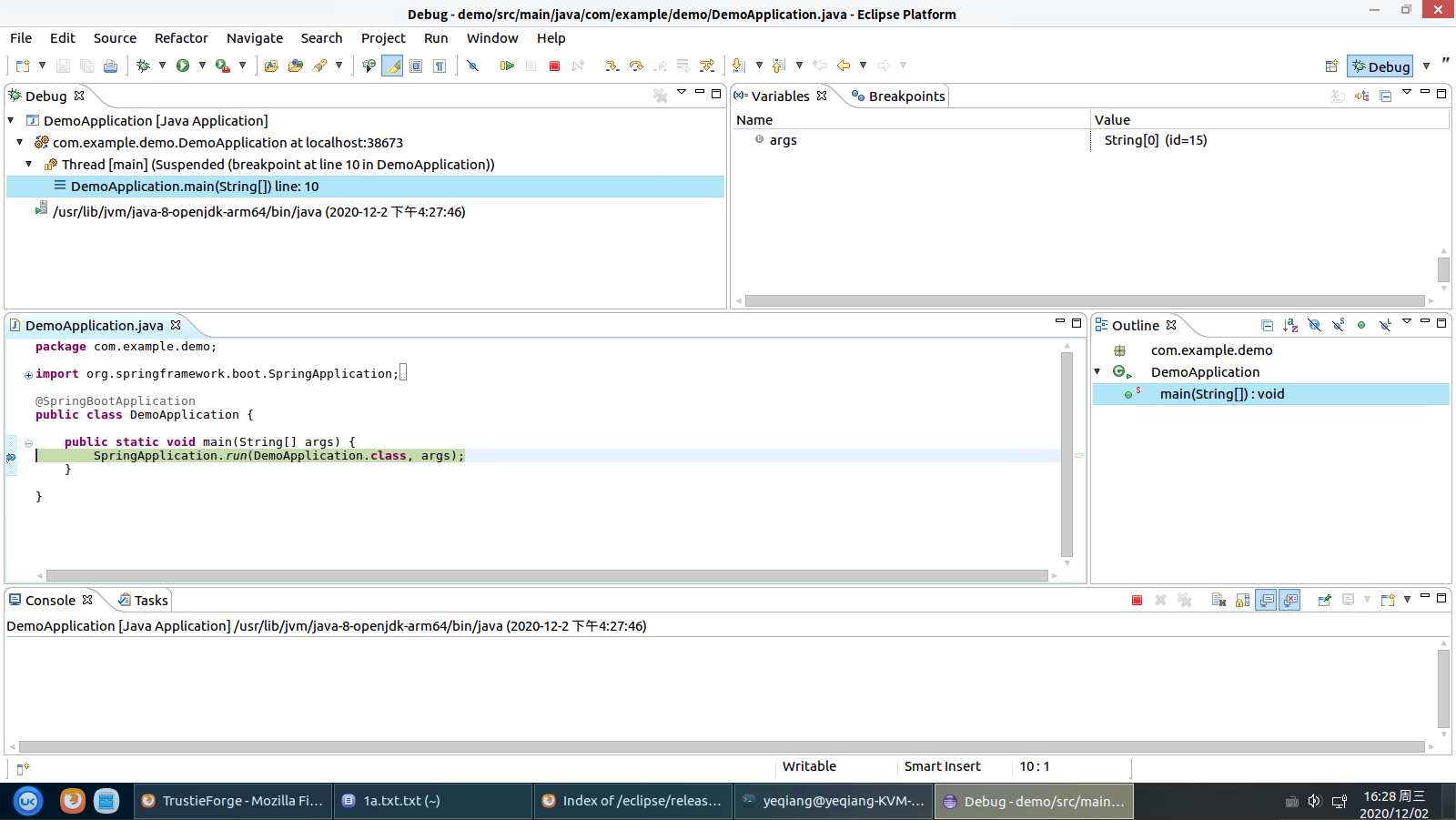Click the New file toolbar icon
This screenshot has height=820, width=1456.
coord(23,66)
